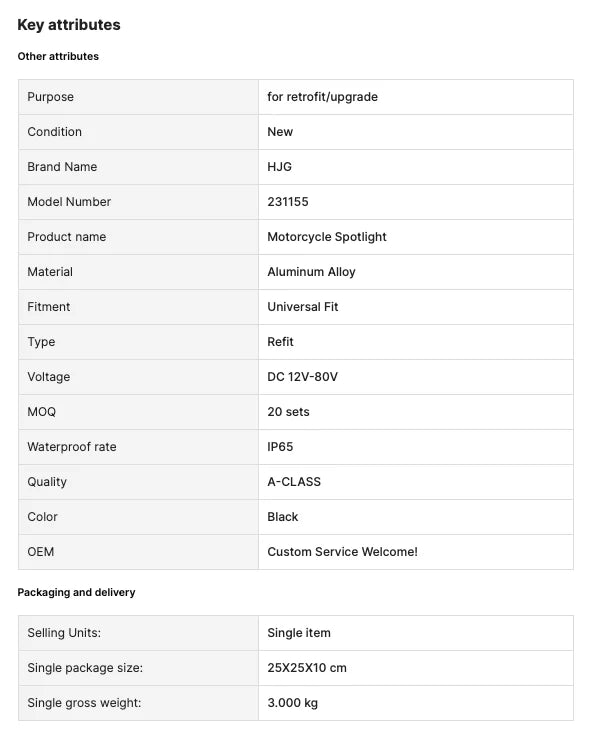Select Model Number value 231155
The width and height of the screenshot is (601, 734).
click(288, 202)
